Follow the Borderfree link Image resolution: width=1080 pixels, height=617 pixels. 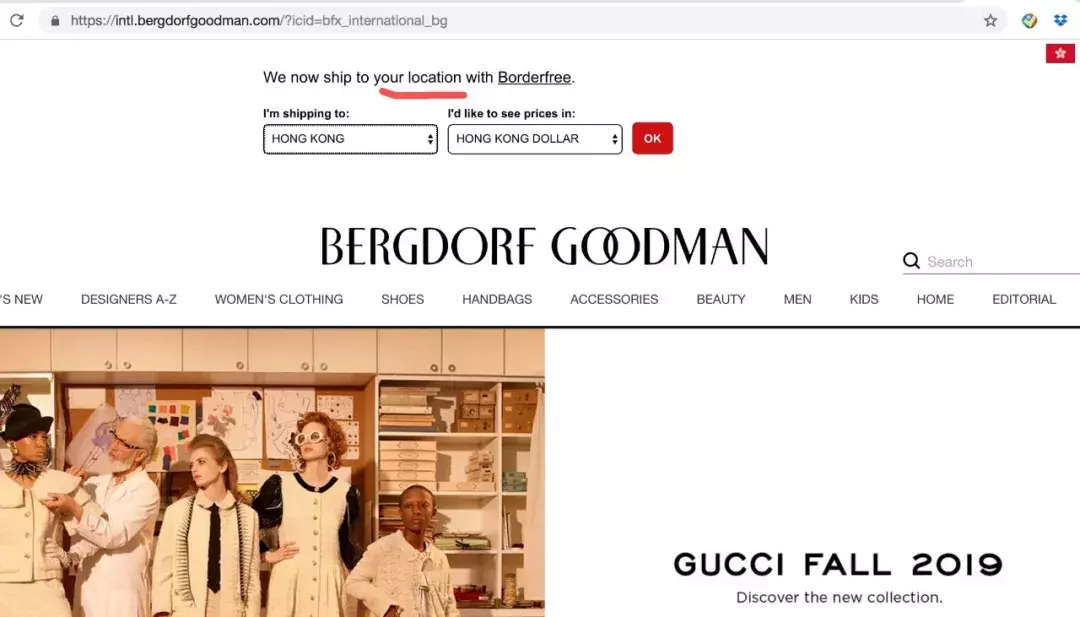(x=534, y=77)
